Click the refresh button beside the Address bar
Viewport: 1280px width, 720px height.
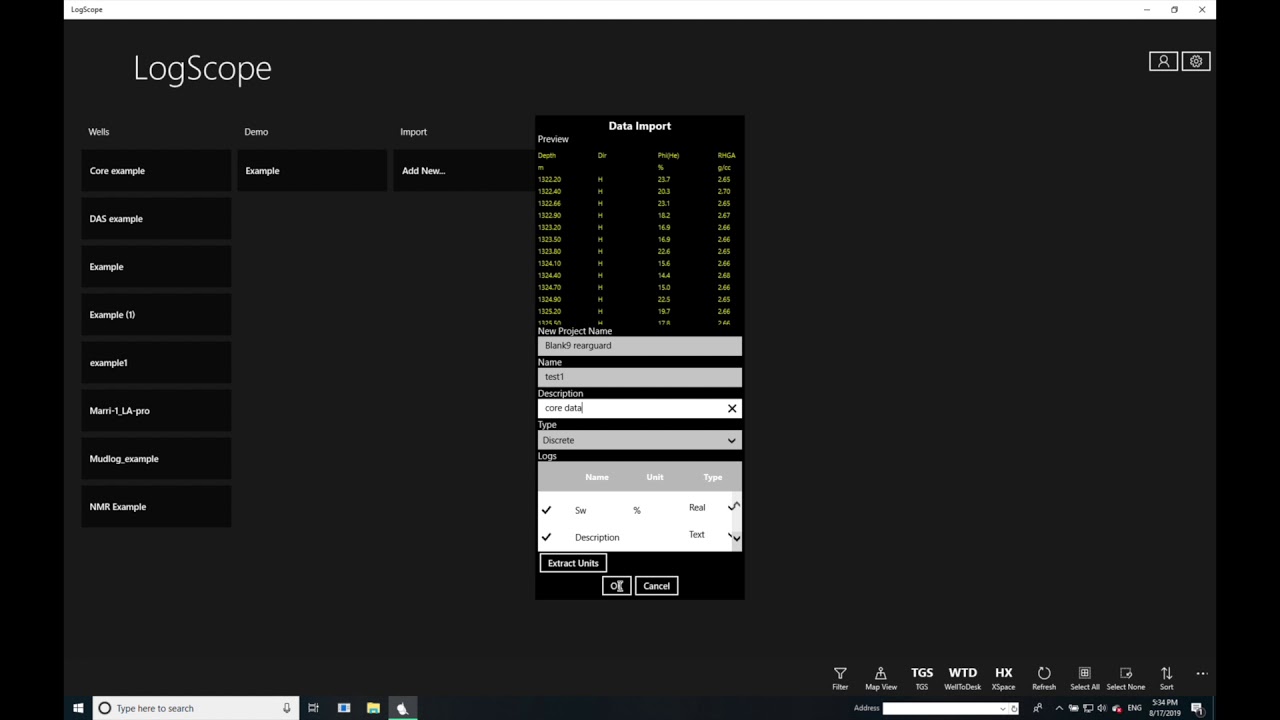(1014, 709)
